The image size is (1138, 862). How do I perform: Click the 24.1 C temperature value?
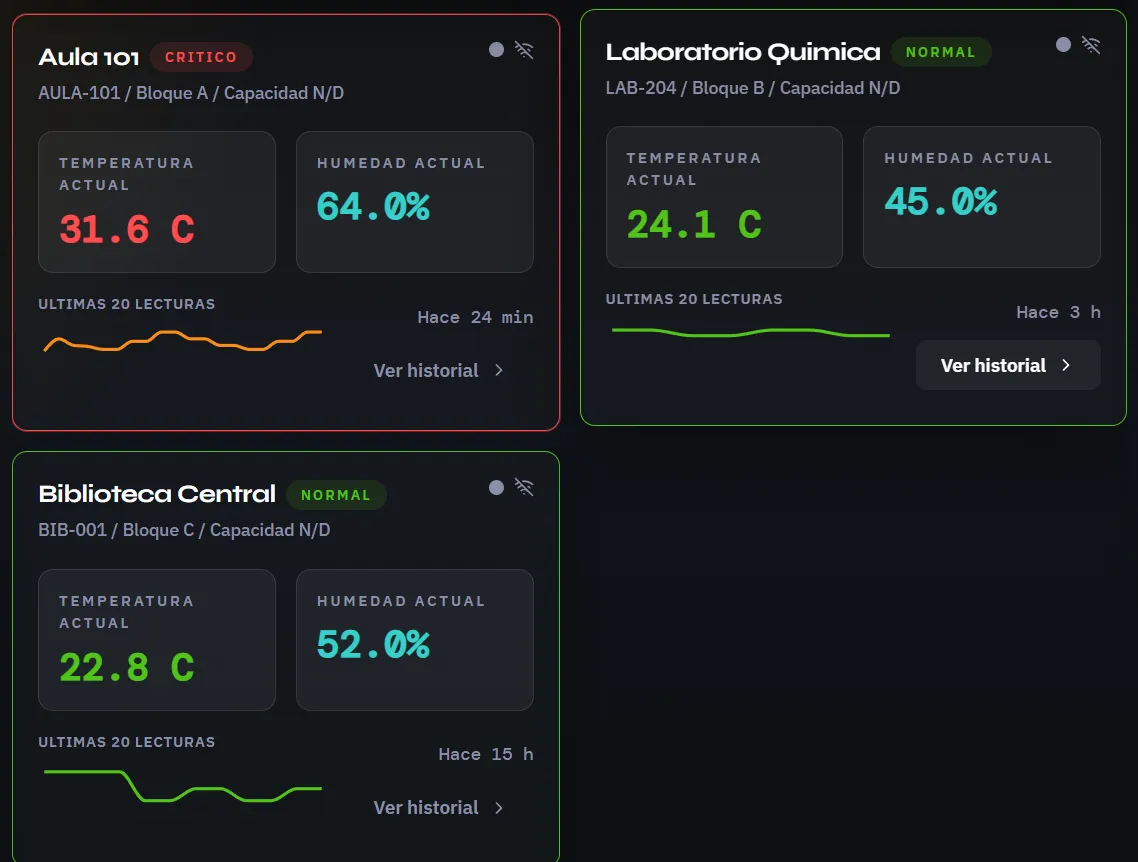[x=694, y=224]
